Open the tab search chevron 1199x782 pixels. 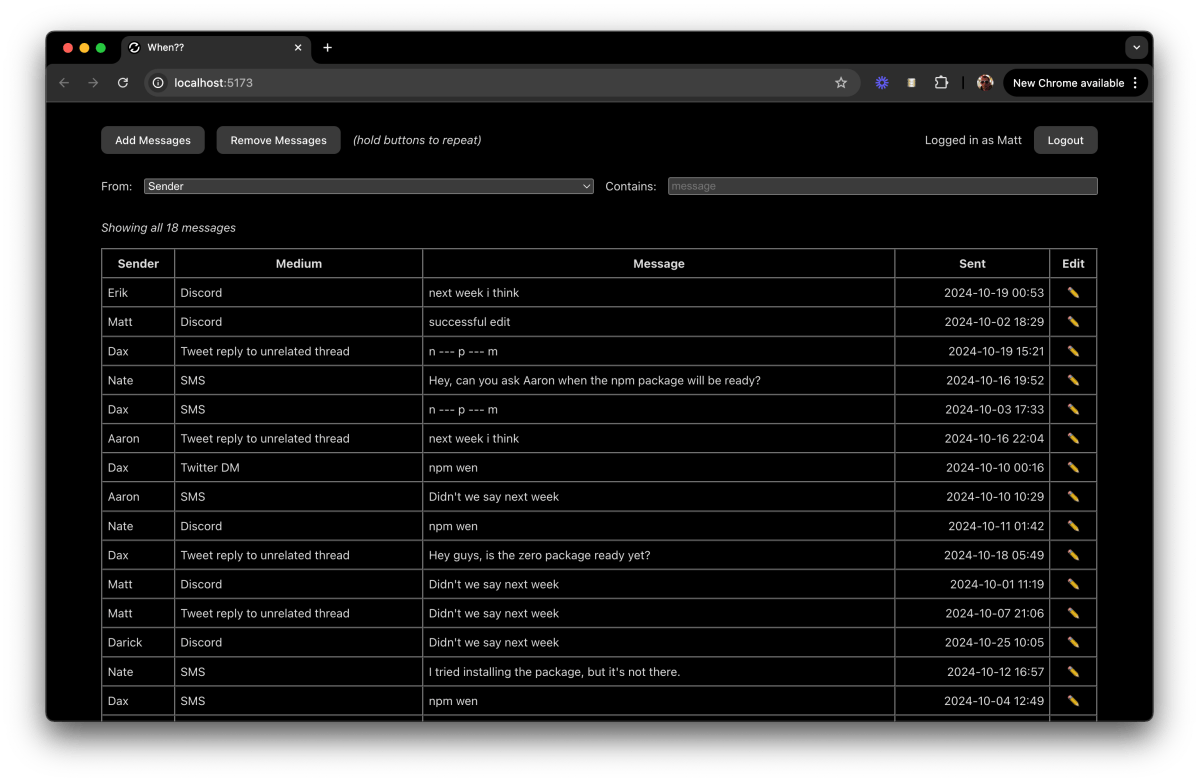1136,47
